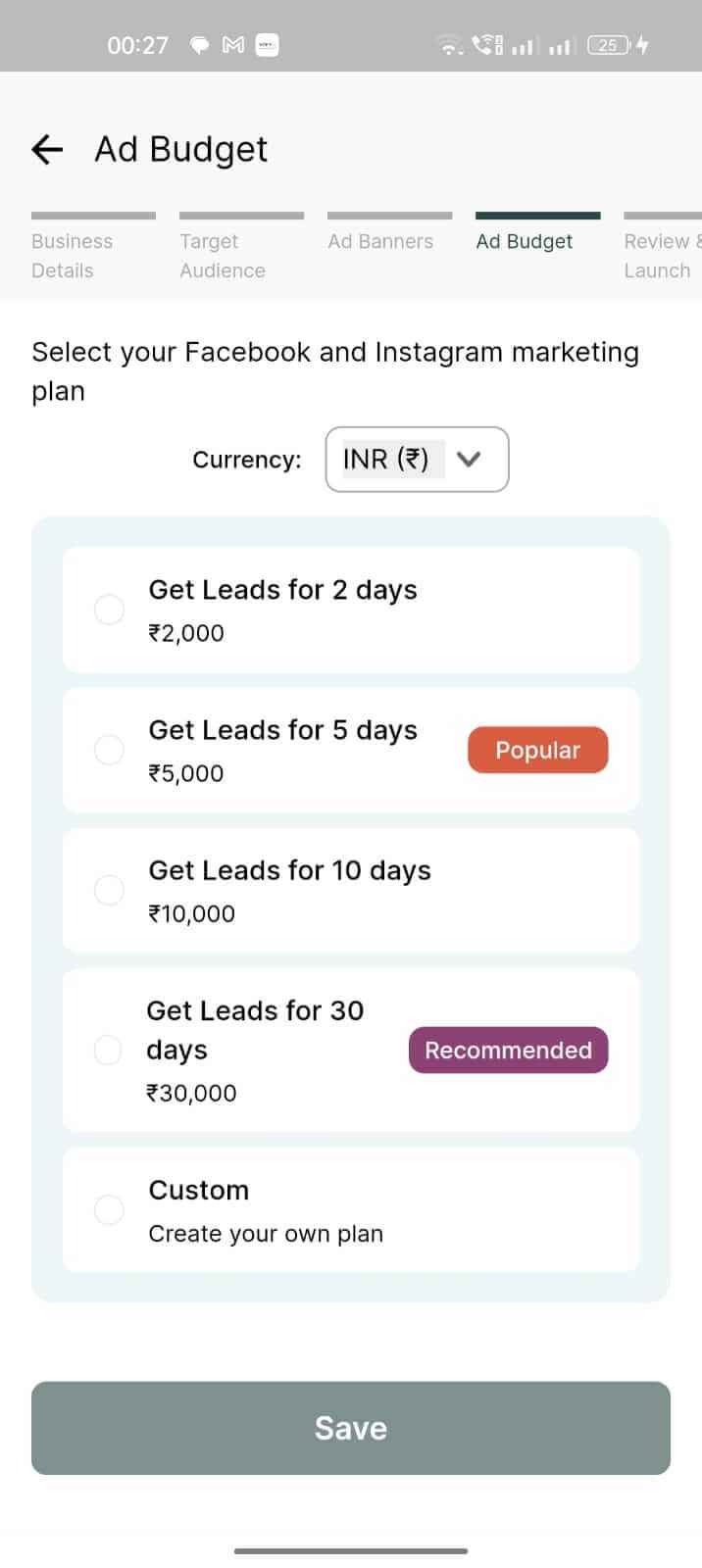Tap the Wi-Fi status icon

click(450, 45)
